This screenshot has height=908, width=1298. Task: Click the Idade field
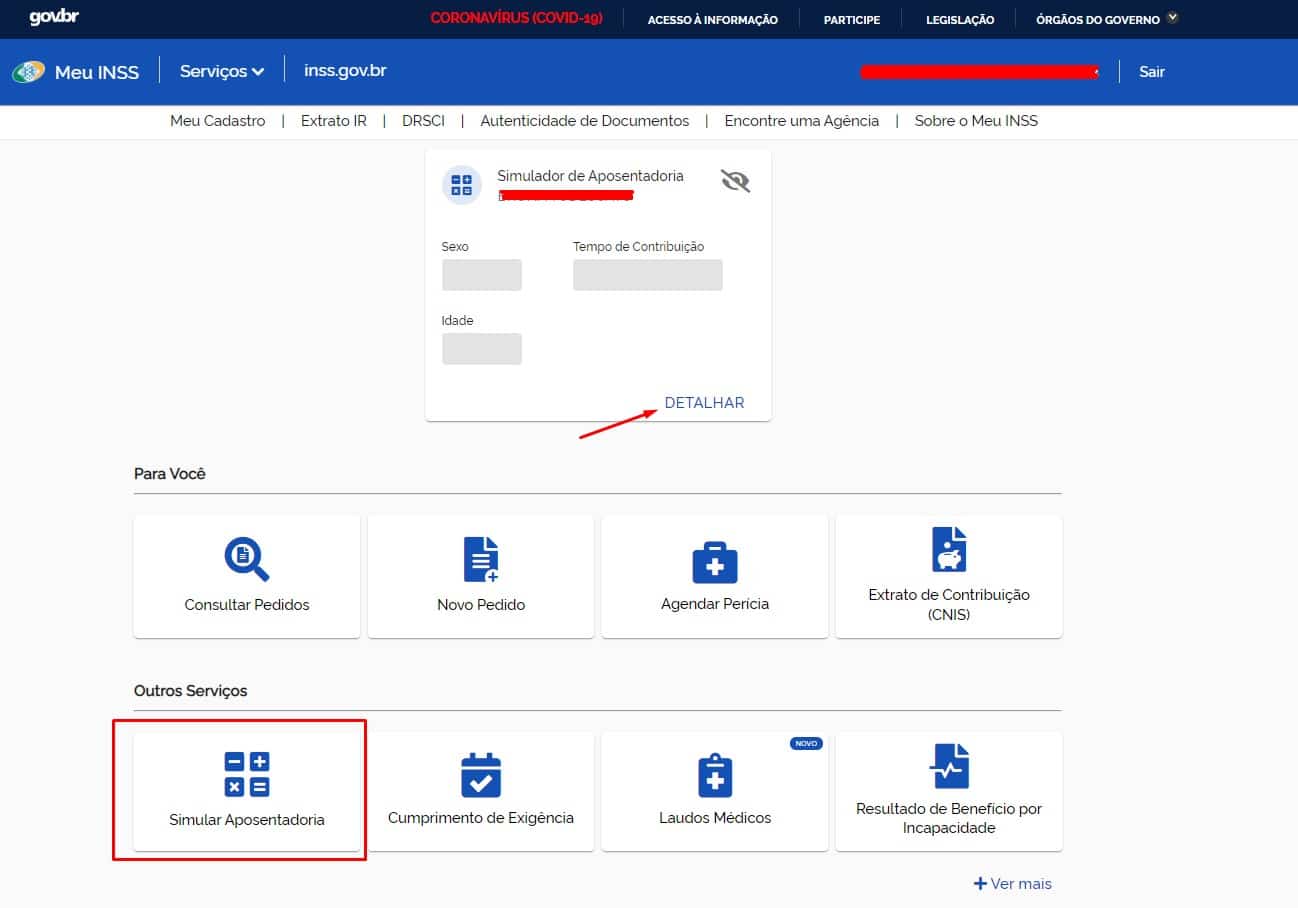coord(482,349)
